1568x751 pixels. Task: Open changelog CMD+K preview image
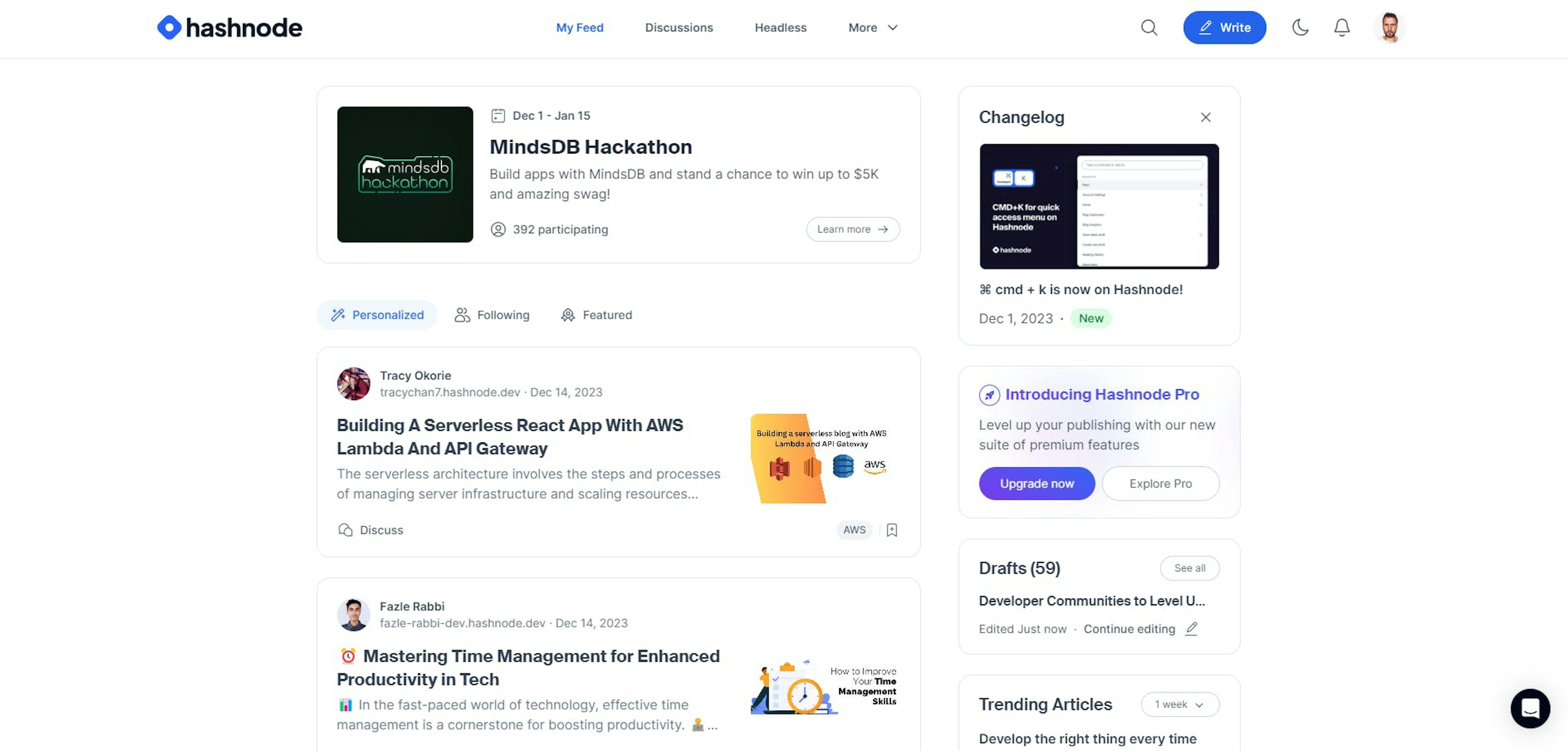1099,206
